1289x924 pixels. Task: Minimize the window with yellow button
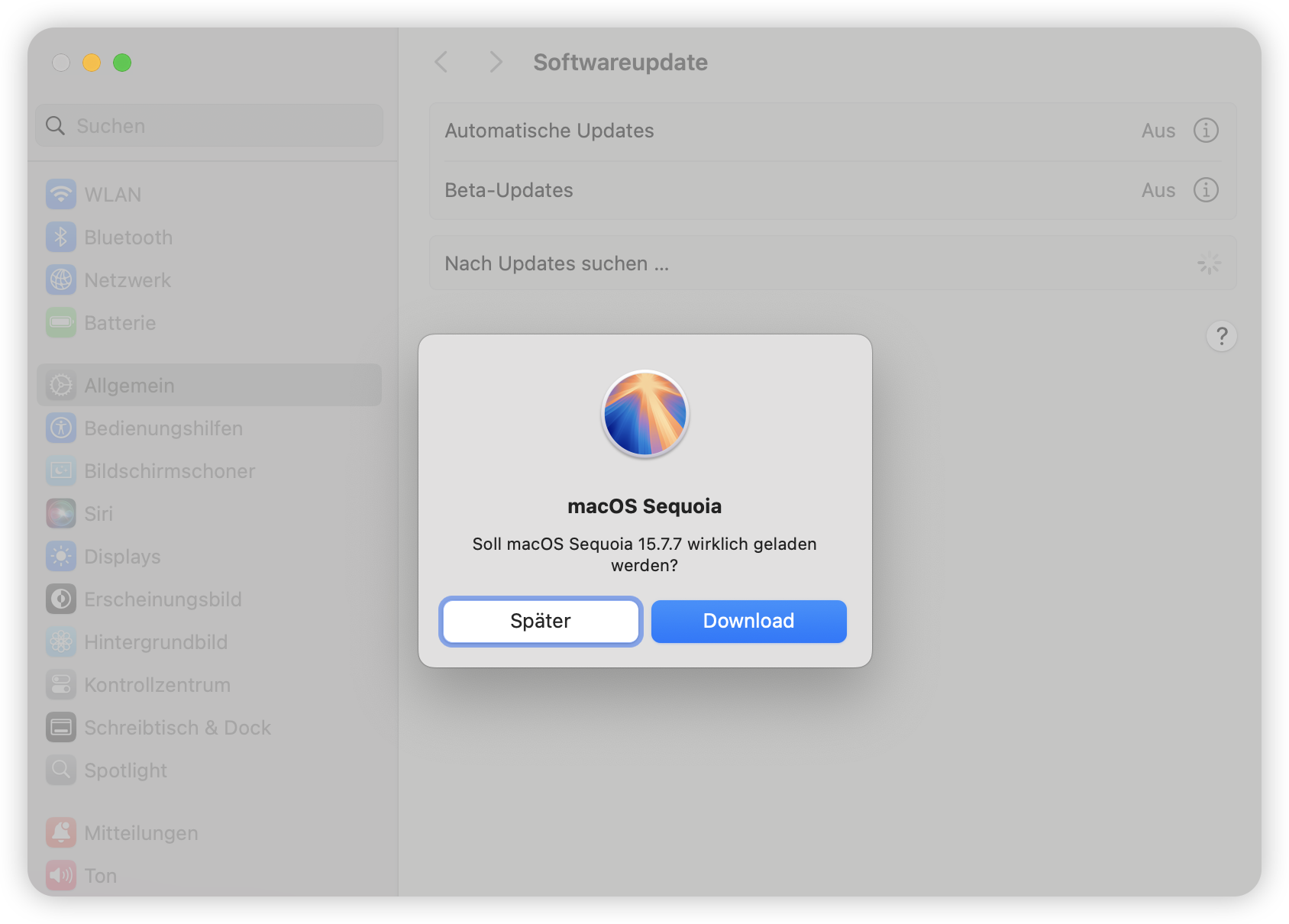point(92,63)
